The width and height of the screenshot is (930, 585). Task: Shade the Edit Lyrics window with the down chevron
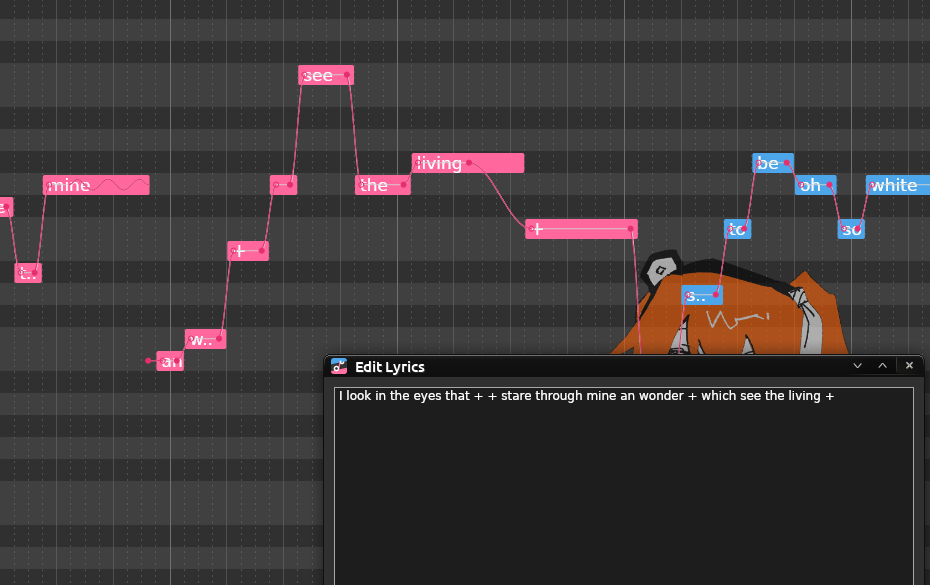[x=857, y=366]
